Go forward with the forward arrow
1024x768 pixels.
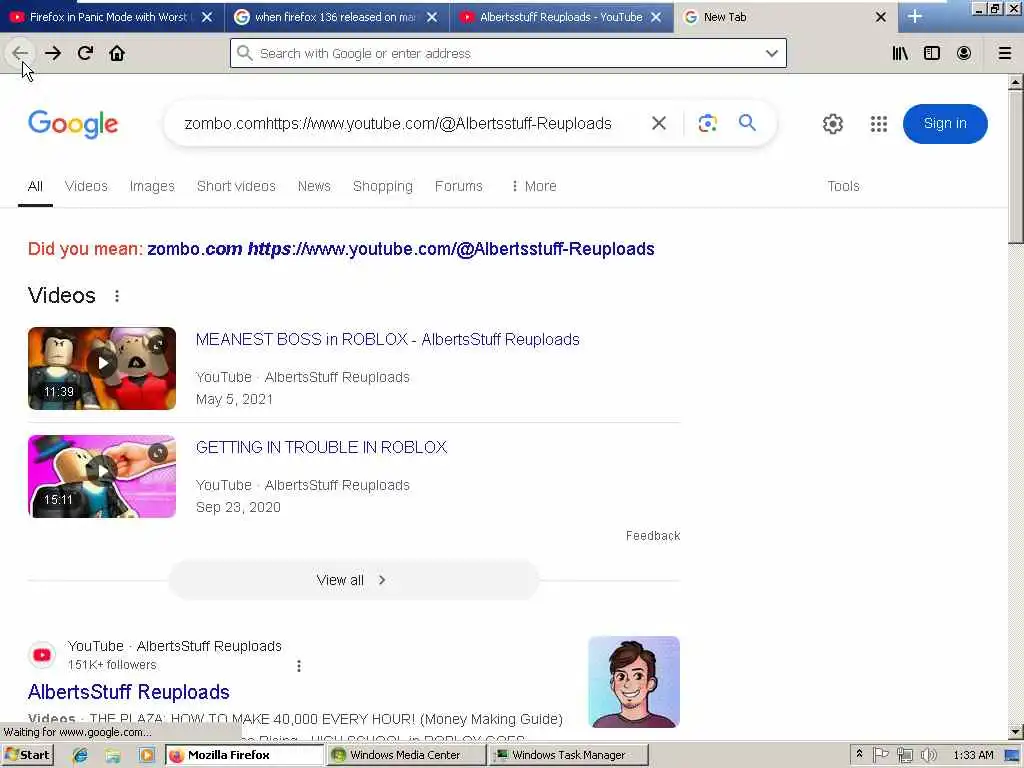pyautogui.click(x=53, y=53)
